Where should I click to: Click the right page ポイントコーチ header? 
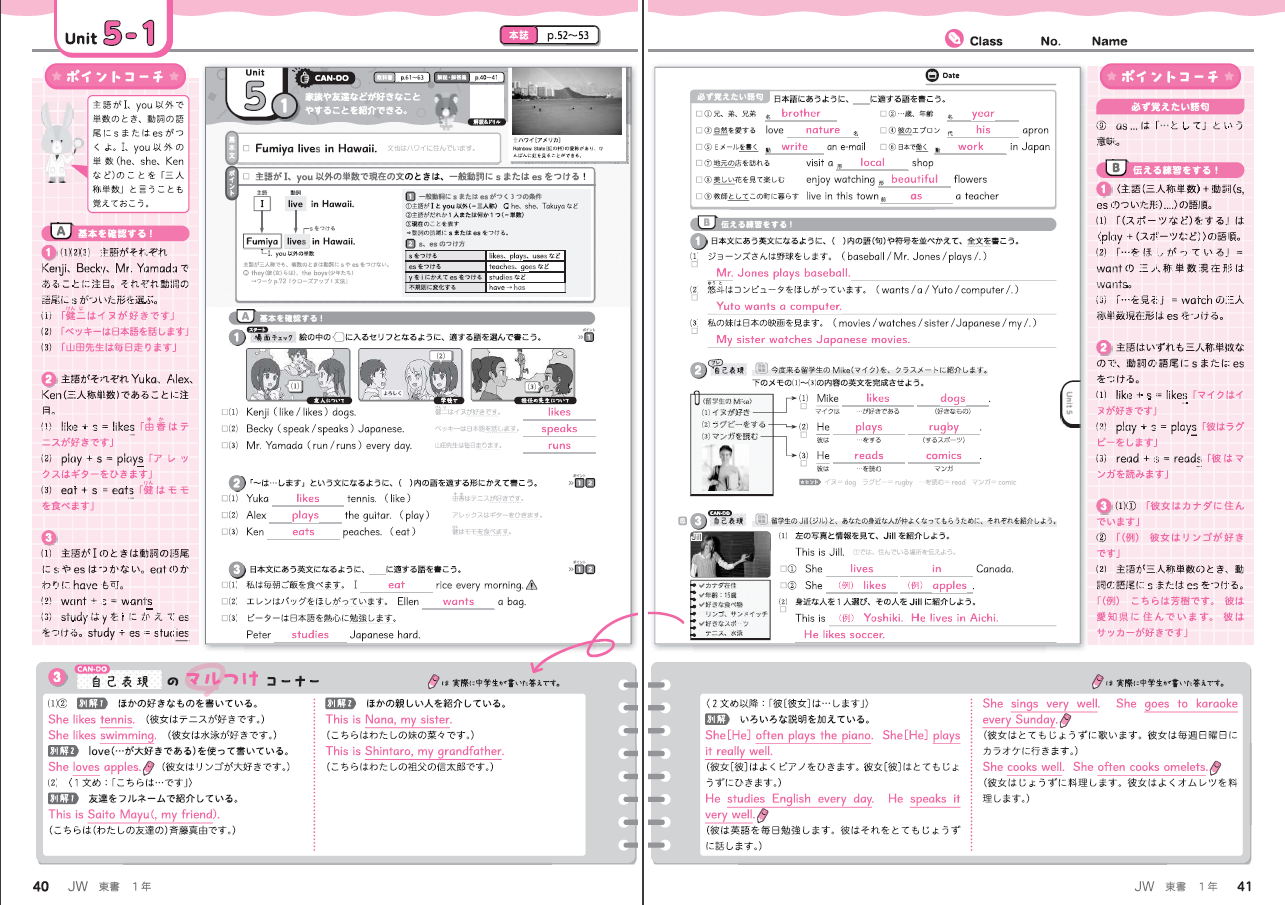click(1171, 76)
